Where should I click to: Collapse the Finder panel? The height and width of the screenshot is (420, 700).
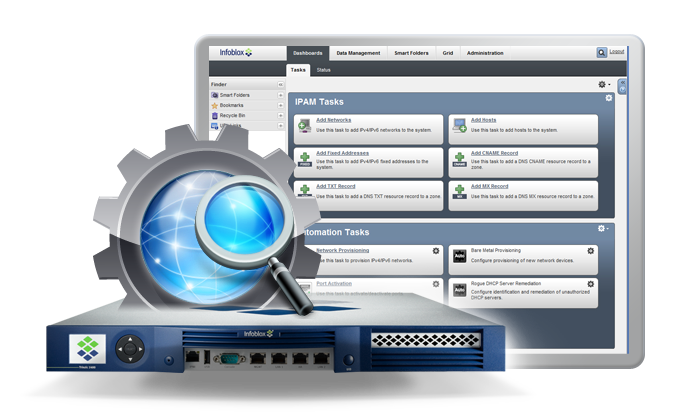[281, 85]
